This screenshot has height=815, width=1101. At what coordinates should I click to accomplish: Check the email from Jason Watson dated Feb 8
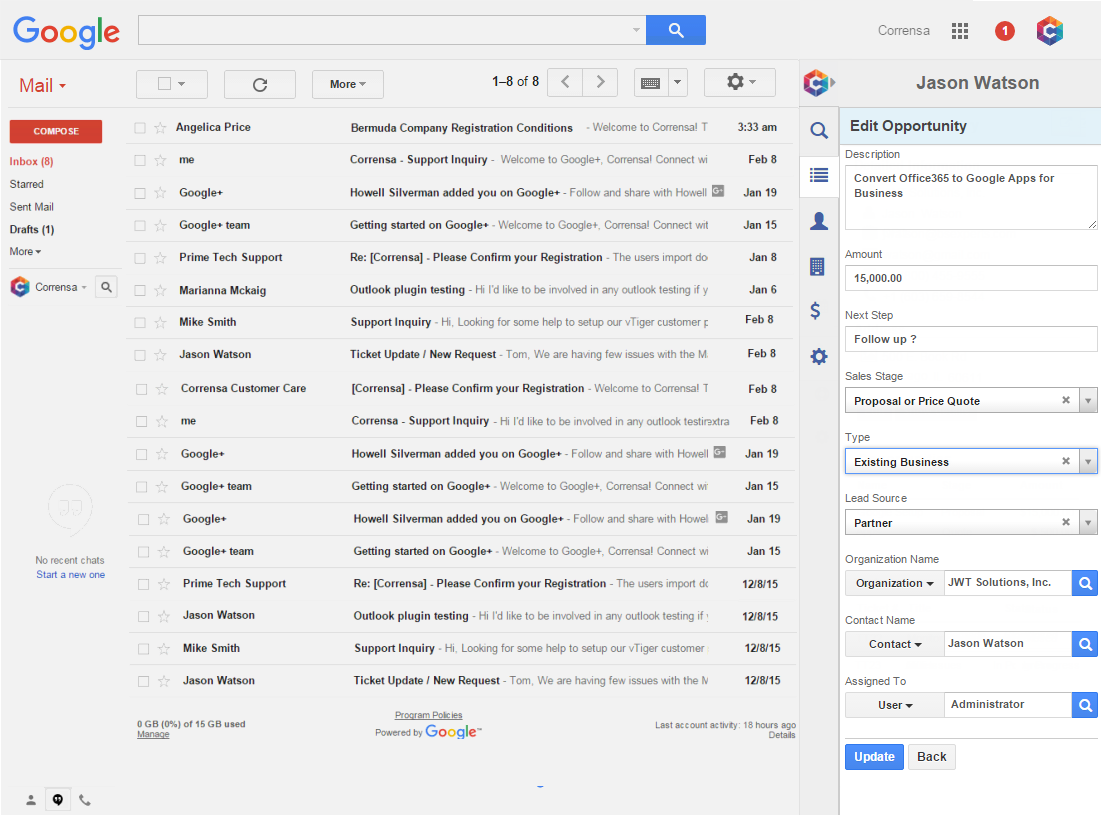click(140, 355)
